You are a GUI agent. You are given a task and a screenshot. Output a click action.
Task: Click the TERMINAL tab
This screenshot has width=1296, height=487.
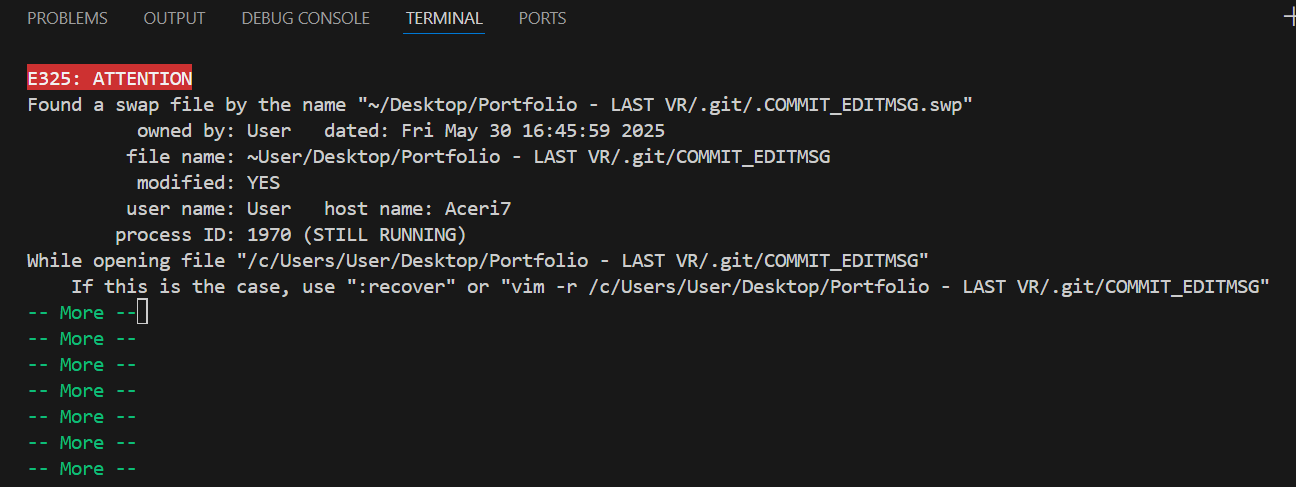[x=444, y=18]
